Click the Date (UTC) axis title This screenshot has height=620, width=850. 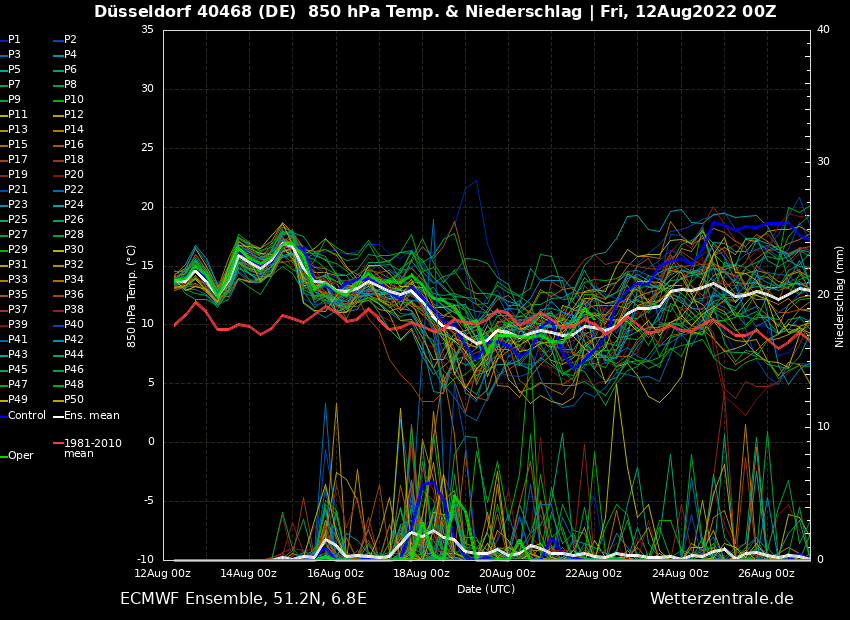pyautogui.click(x=486, y=589)
